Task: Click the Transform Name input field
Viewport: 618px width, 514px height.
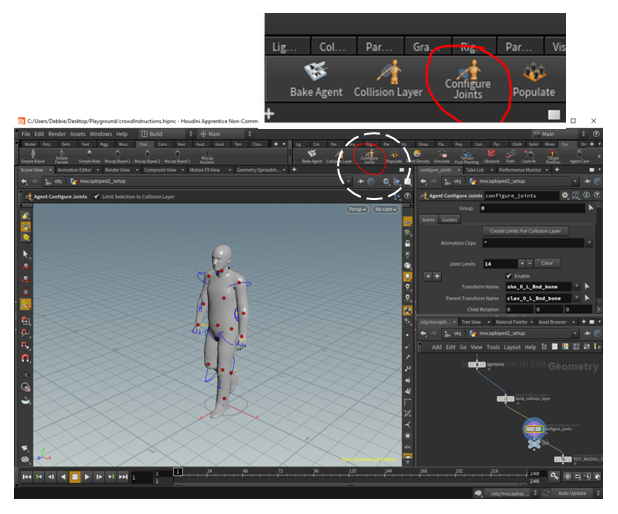Action: (x=538, y=286)
